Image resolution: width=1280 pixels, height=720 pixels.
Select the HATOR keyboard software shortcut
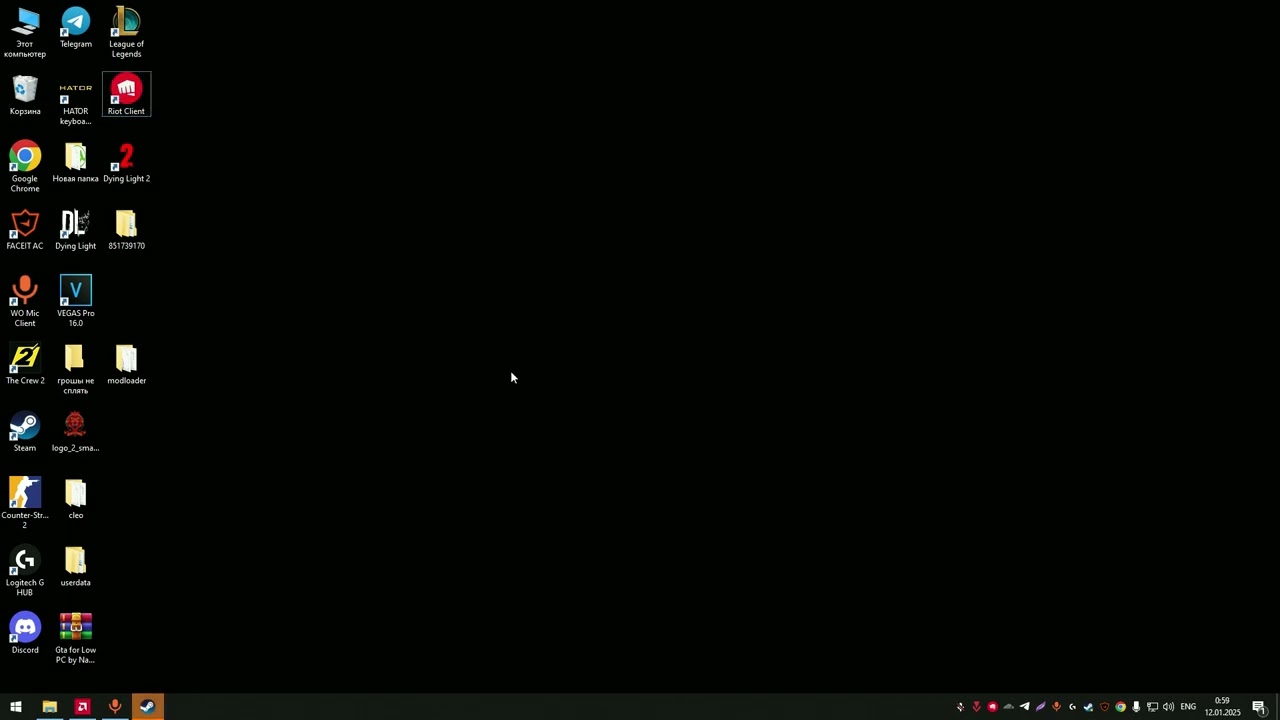(x=76, y=101)
